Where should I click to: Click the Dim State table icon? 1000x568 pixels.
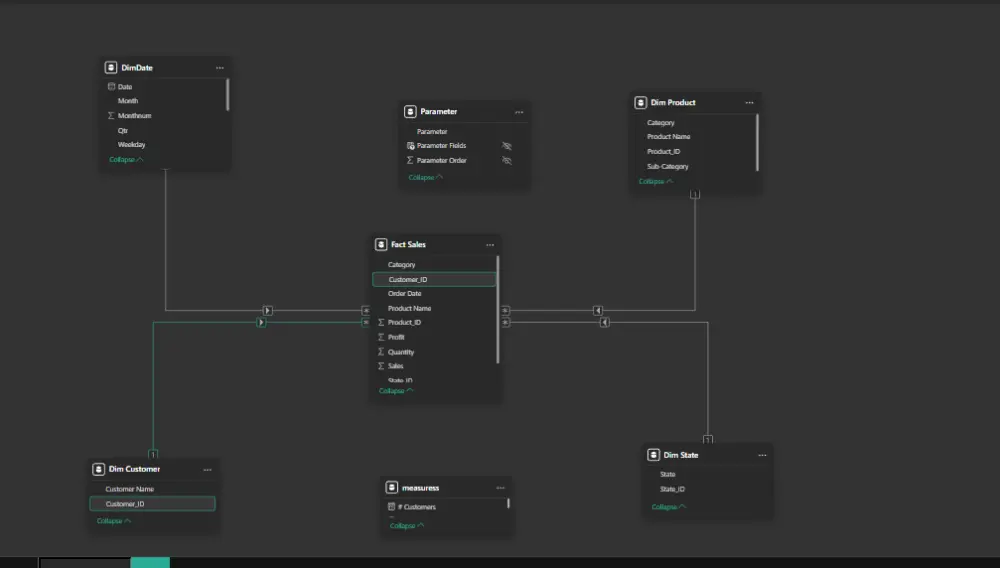[653, 455]
